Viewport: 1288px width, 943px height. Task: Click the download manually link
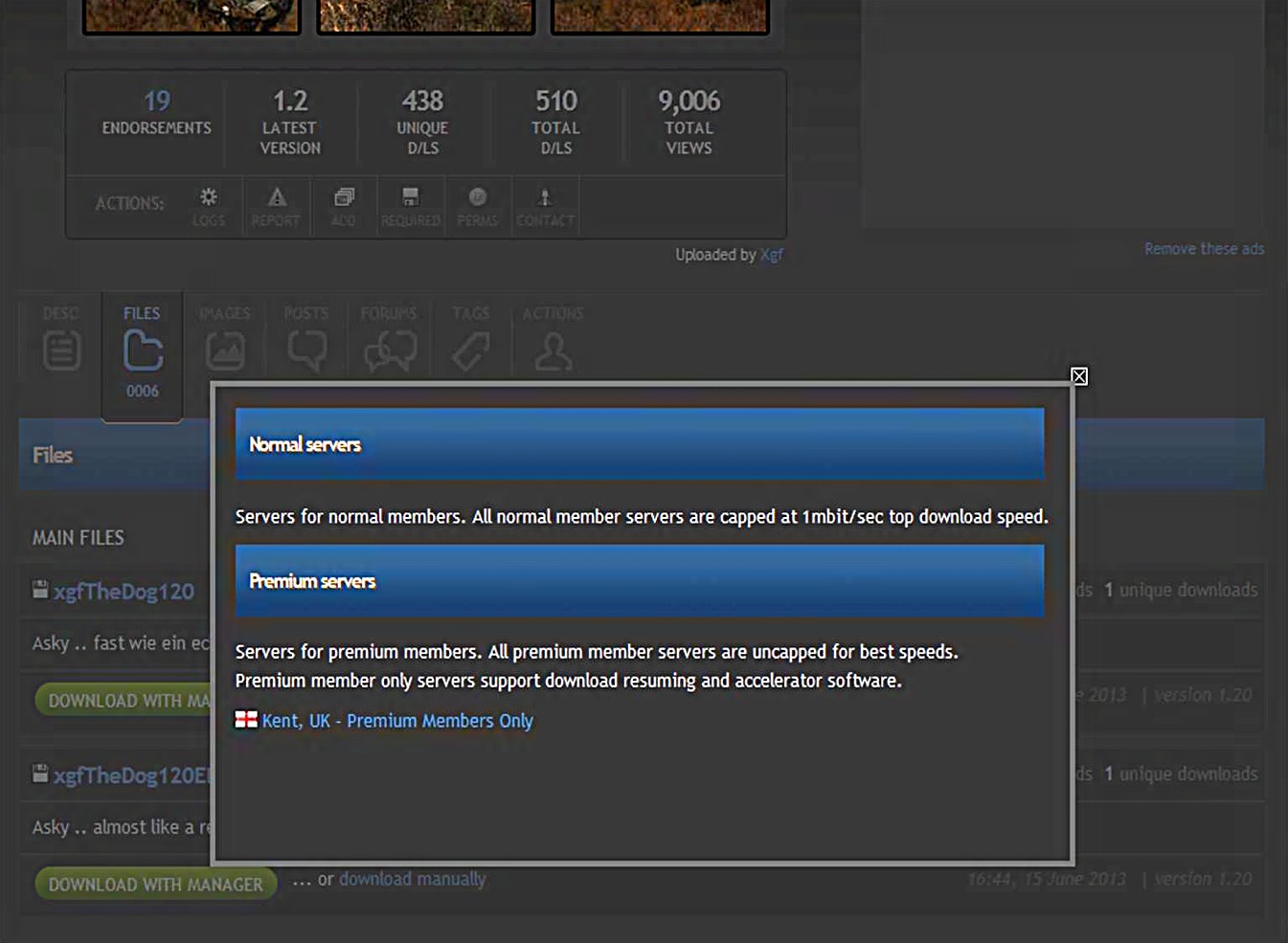click(x=412, y=879)
